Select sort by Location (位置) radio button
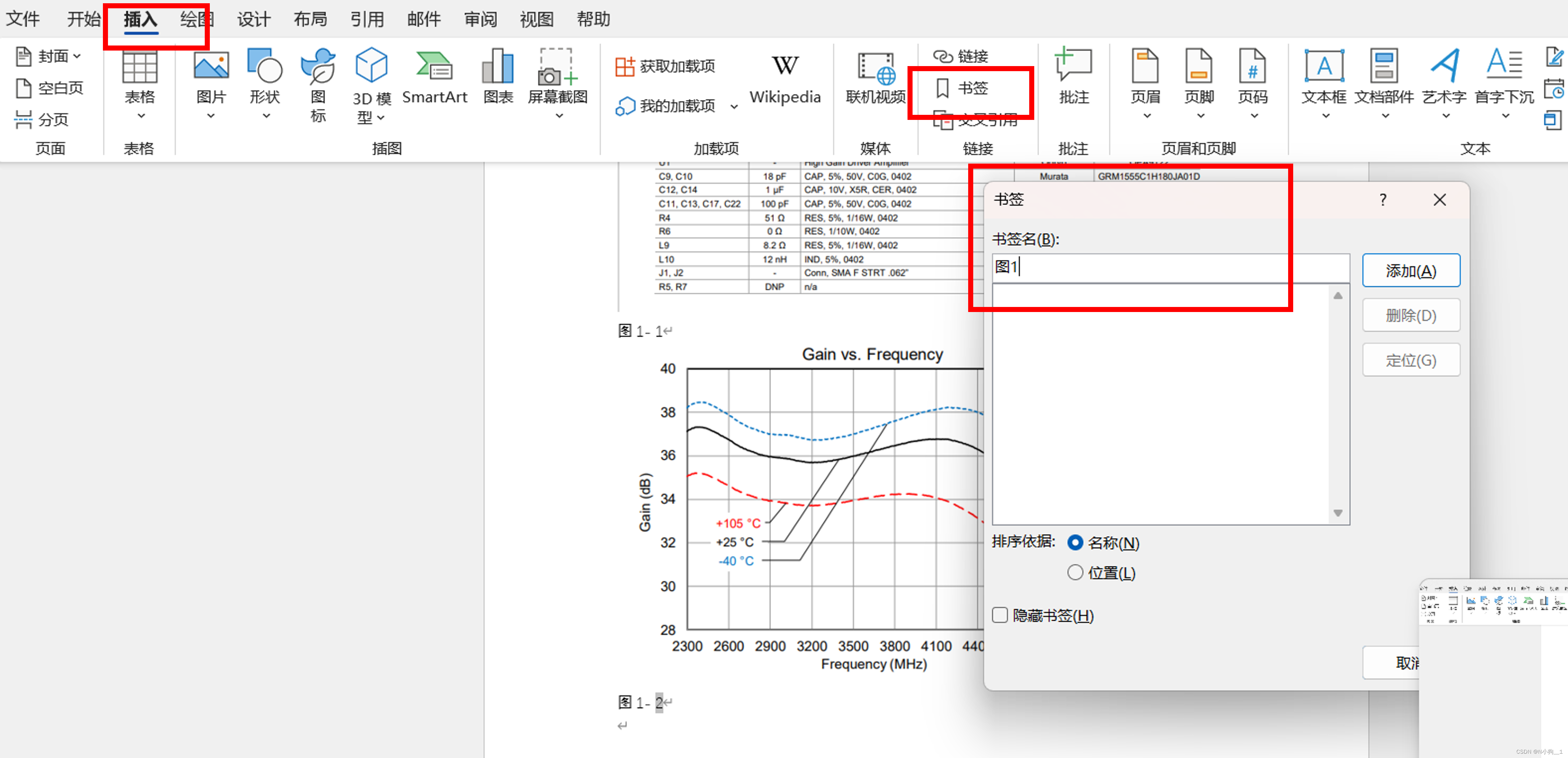The image size is (1568, 758). [1075, 572]
